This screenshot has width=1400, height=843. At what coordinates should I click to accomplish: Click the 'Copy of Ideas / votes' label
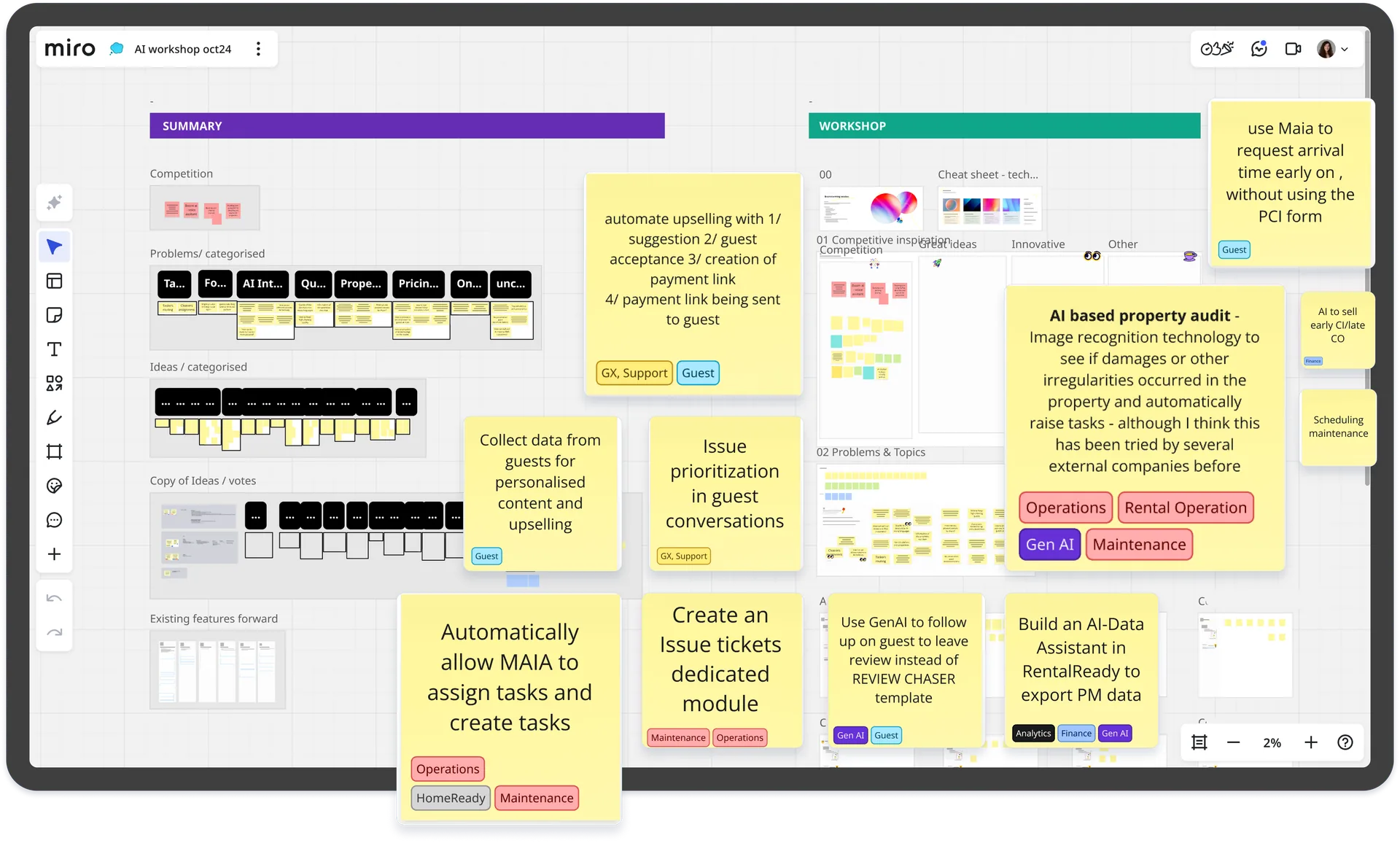coord(203,481)
